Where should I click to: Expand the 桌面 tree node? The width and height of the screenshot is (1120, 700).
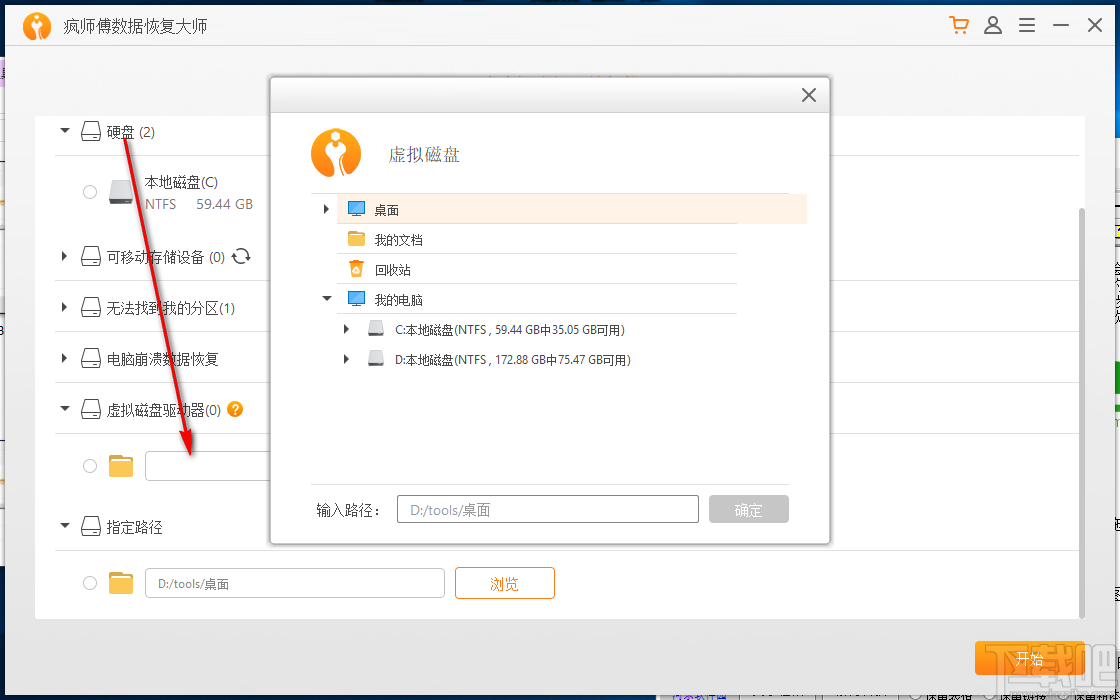coord(326,209)
